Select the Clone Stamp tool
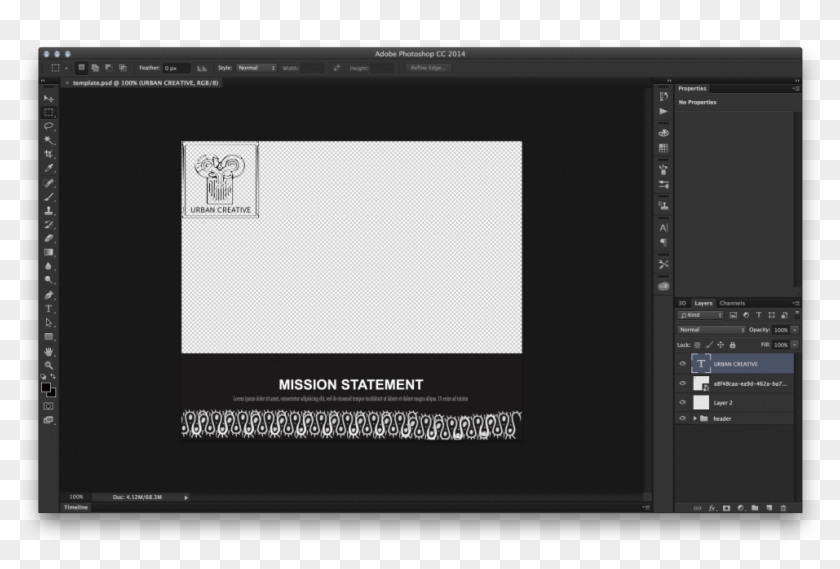Screen dimensions: 840x569 click(x=49, y=211)
